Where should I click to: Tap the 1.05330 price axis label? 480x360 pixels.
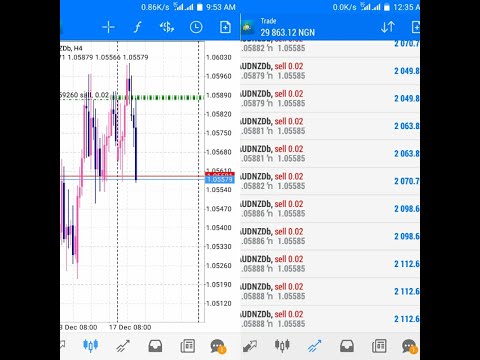pos(219,247)
